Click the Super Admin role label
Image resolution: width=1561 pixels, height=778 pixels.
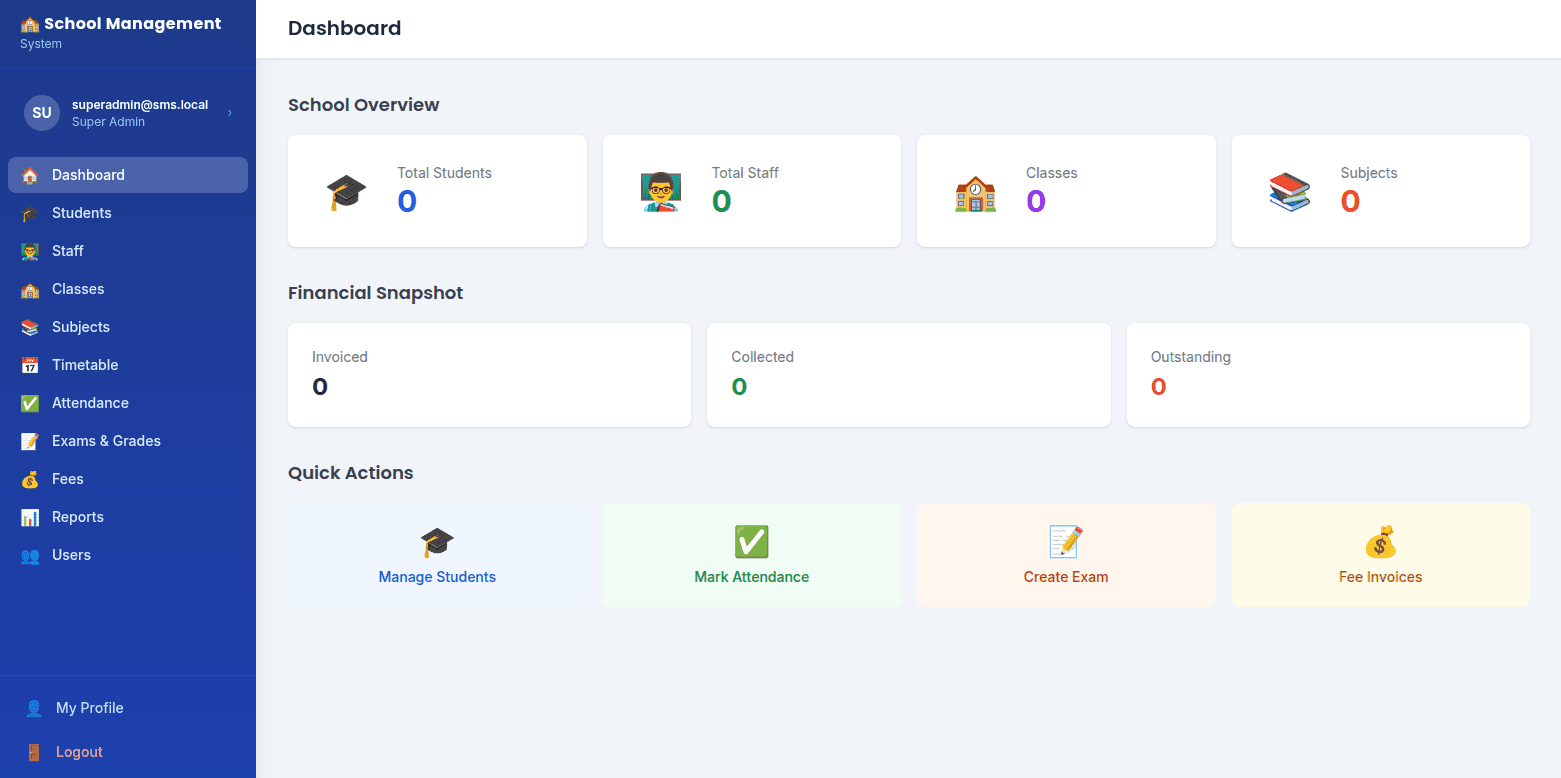108,122
